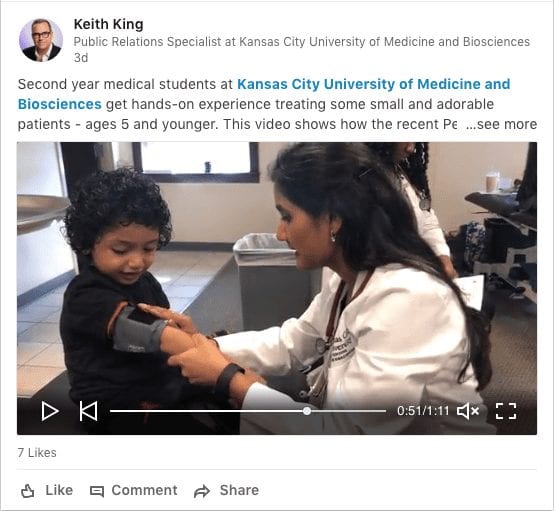Restart video with skip-back icon
This screenshot has width=554, height=511.
click(x=88, y=411)
